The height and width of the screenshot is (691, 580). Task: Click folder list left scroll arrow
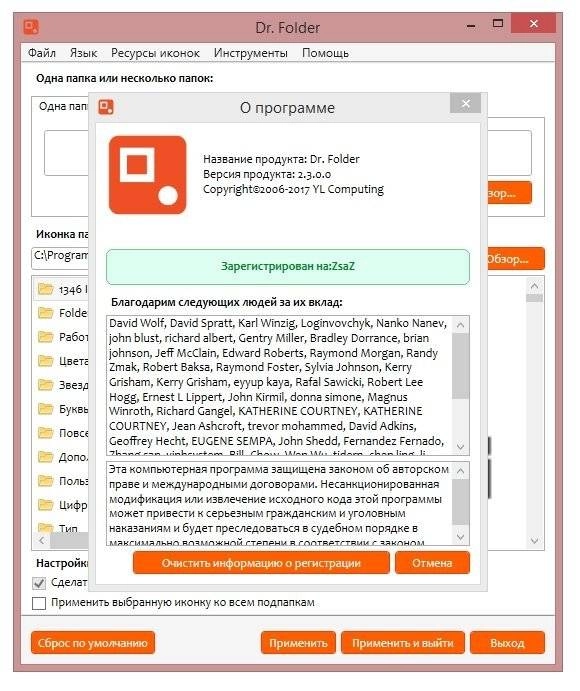[x=42, y=540]
